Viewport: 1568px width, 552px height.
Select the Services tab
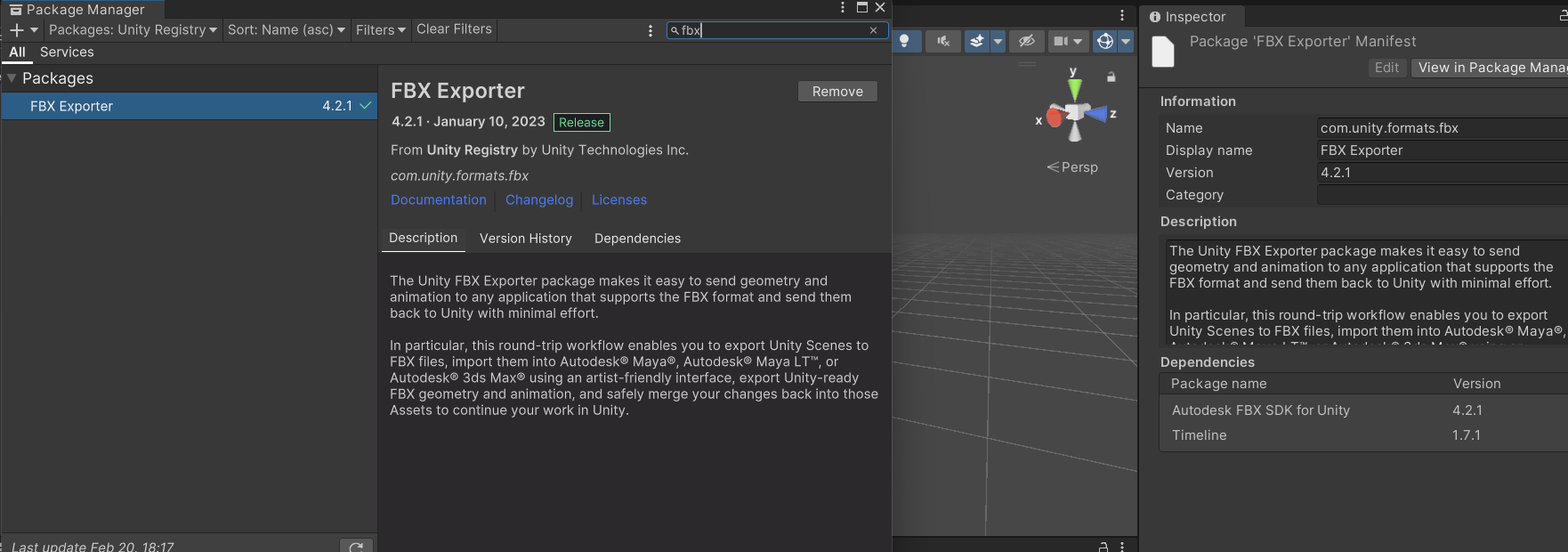coord(67,53)
